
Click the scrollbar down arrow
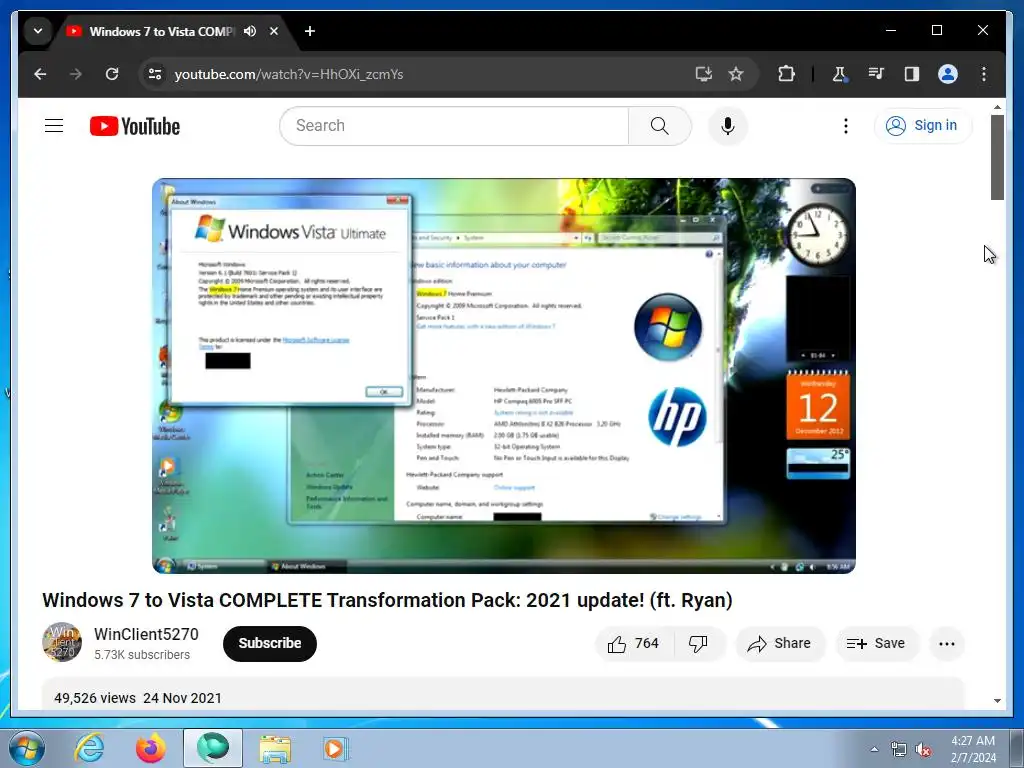coord(997,701)
